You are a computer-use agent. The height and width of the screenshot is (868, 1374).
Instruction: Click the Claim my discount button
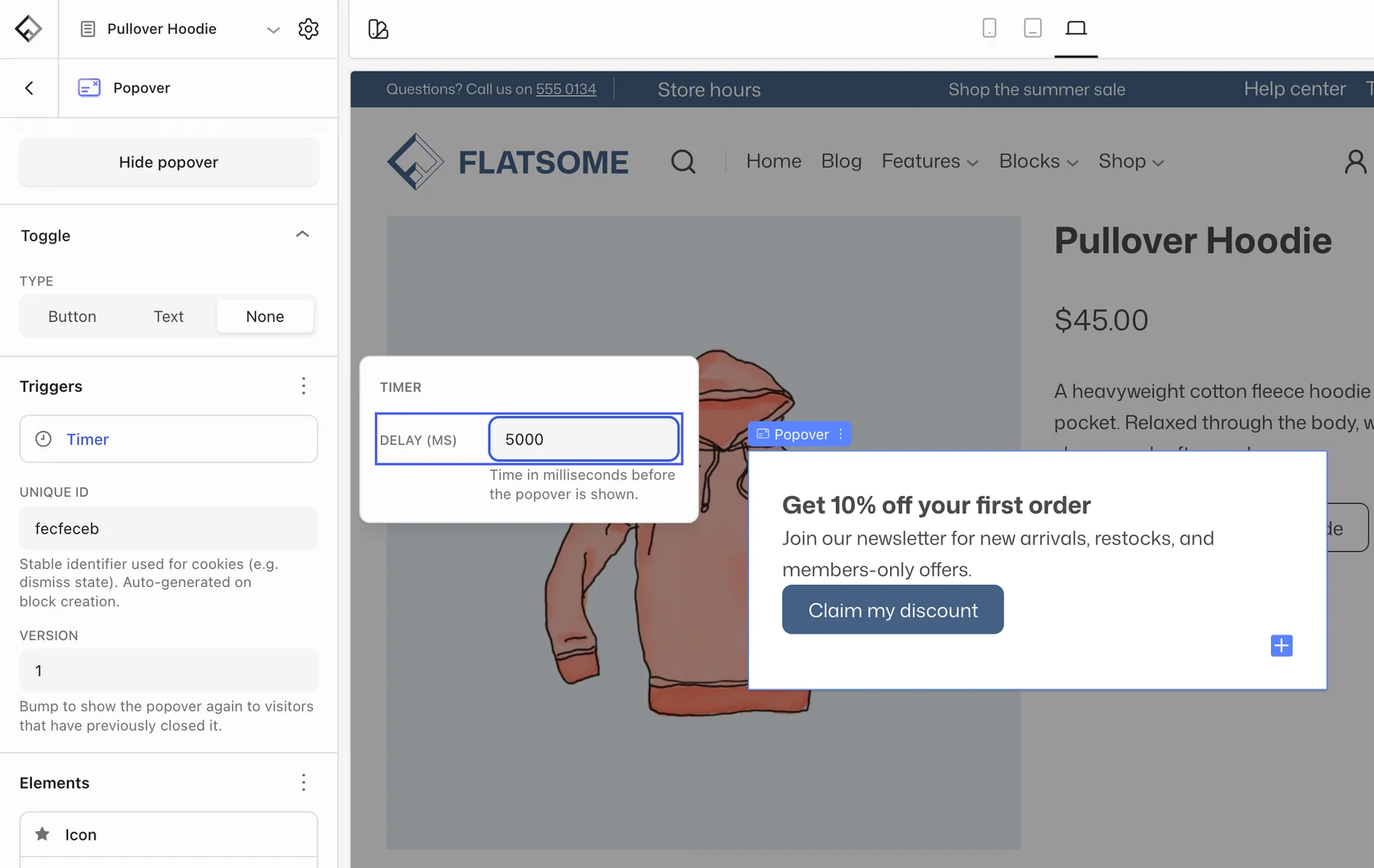(893, 610)
